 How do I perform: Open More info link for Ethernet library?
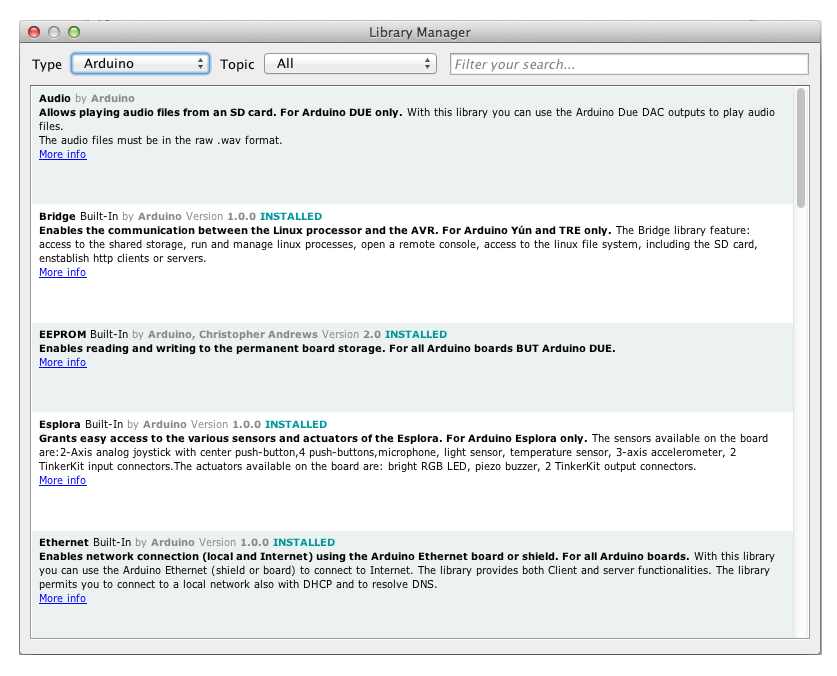(62, 599)
